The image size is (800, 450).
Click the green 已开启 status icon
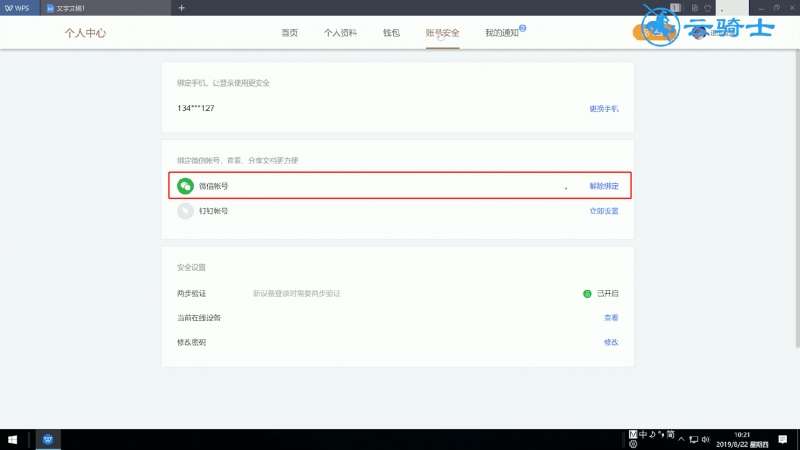[587, 293]
